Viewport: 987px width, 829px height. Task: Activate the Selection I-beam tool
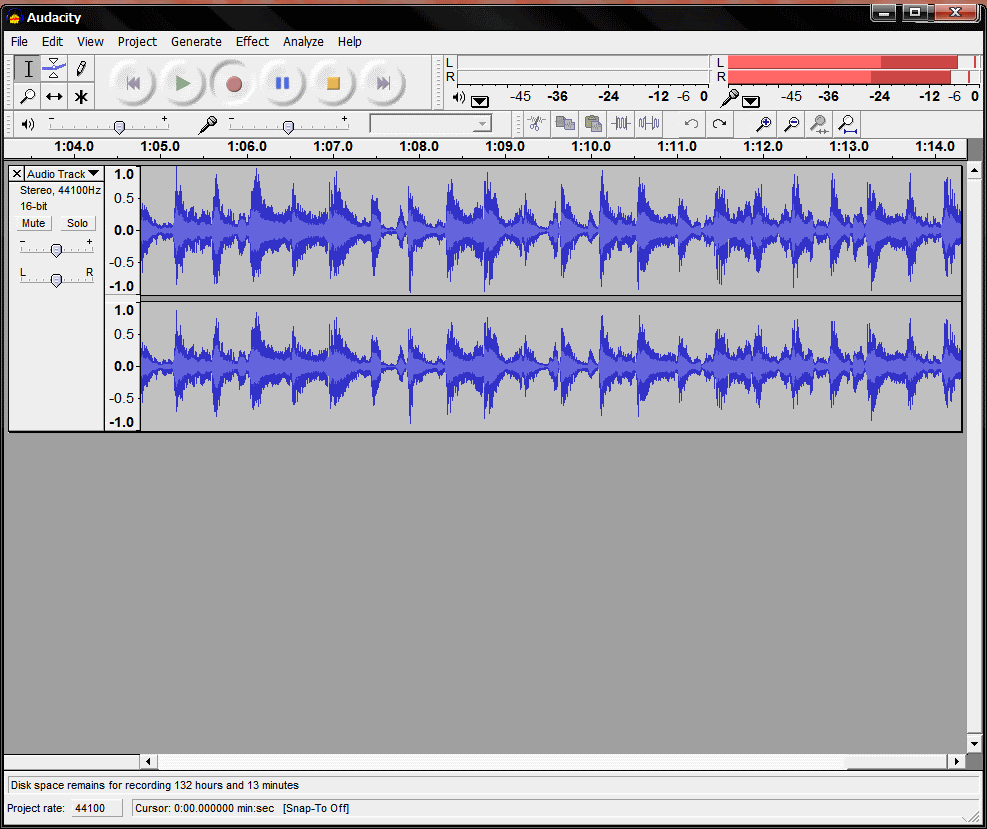click(28, 69)
